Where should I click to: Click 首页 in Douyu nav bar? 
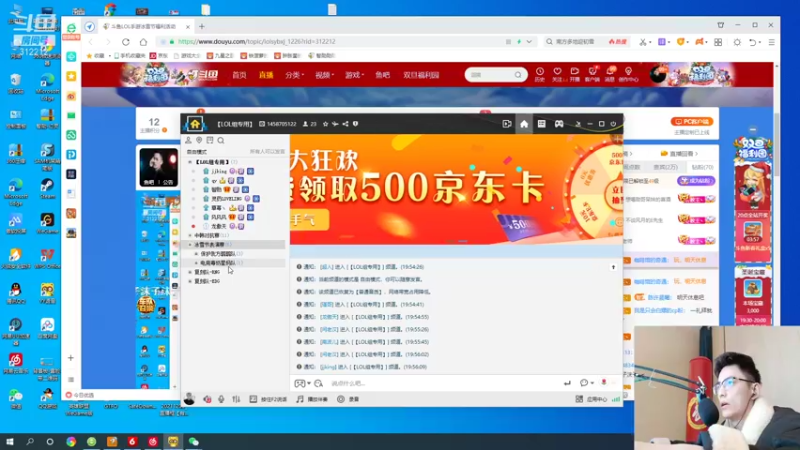point(239,75)
